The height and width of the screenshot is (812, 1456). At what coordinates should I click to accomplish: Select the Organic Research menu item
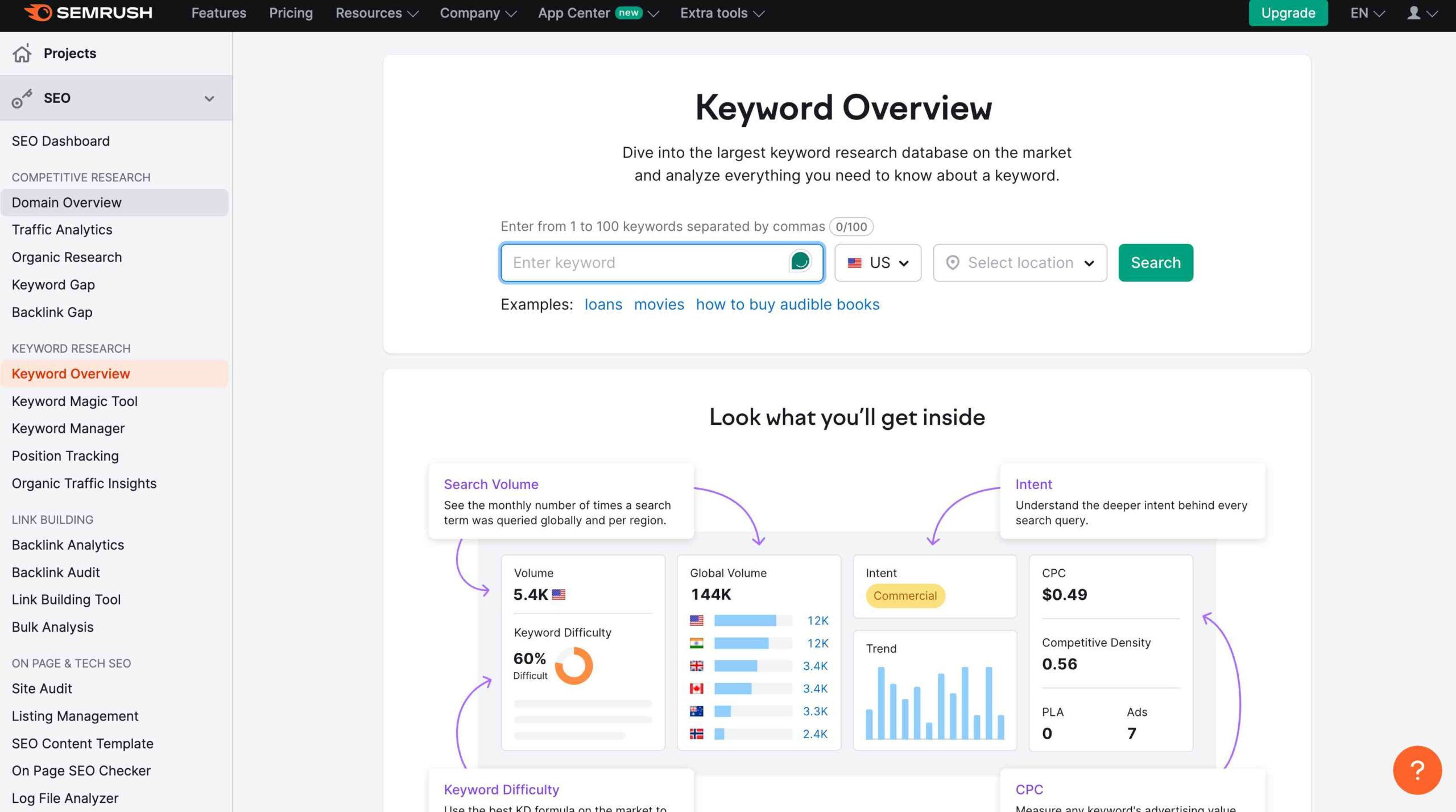pyautogui.click(x=66, y=258)
